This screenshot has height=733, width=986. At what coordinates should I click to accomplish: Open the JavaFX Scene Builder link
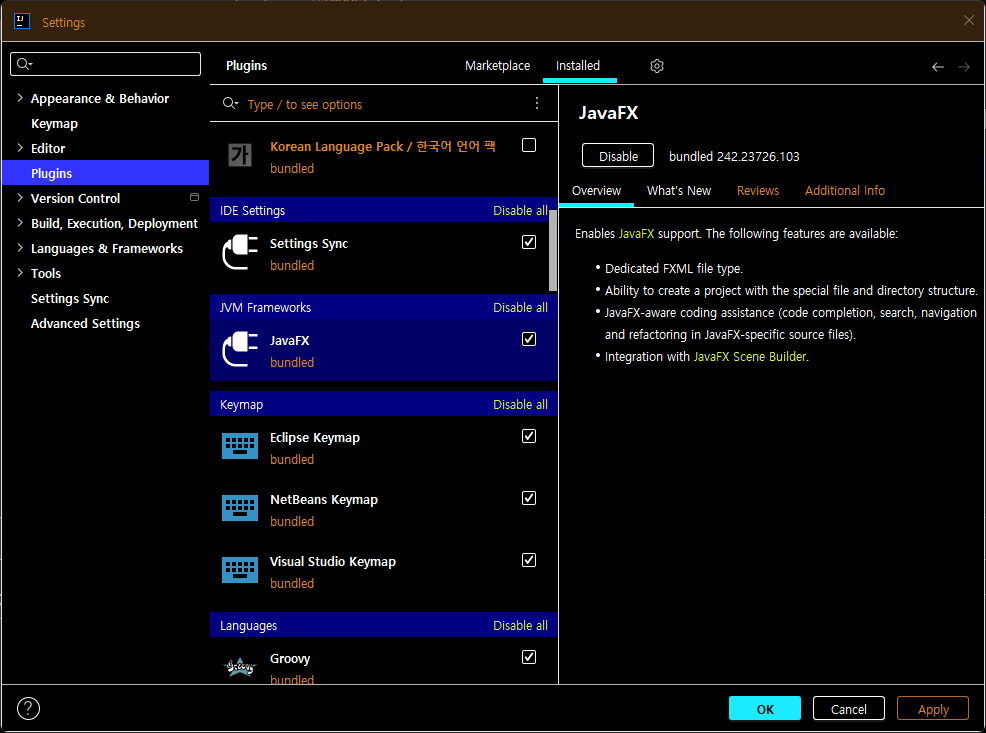(x=750, y=356)
